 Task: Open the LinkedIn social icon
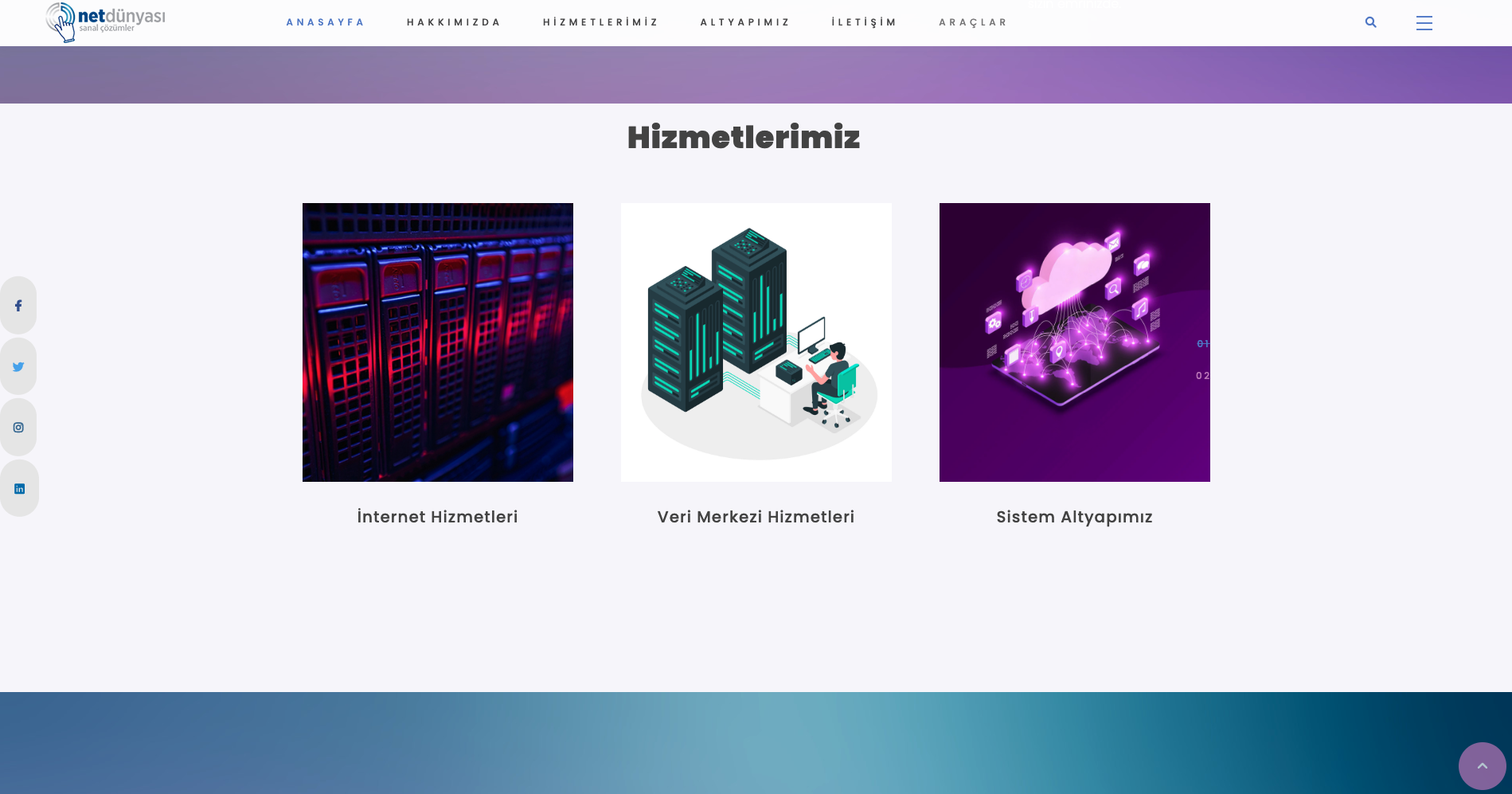click(x=19, y=488)
